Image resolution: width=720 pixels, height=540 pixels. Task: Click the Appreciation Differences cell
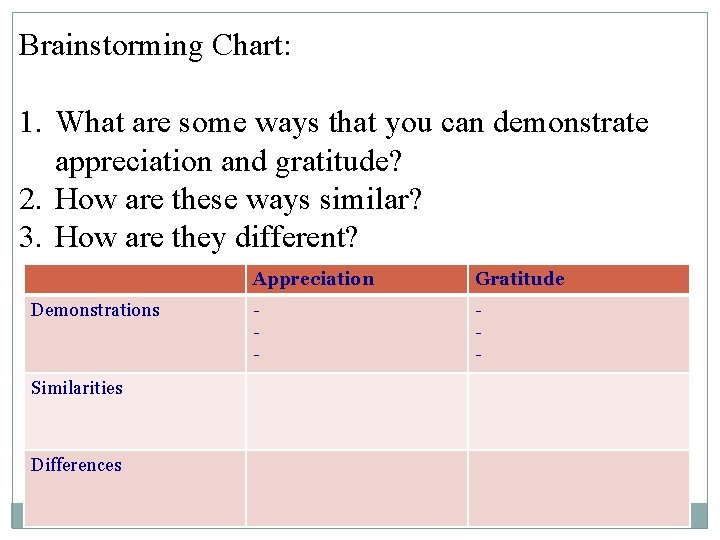tap(357, 488)
